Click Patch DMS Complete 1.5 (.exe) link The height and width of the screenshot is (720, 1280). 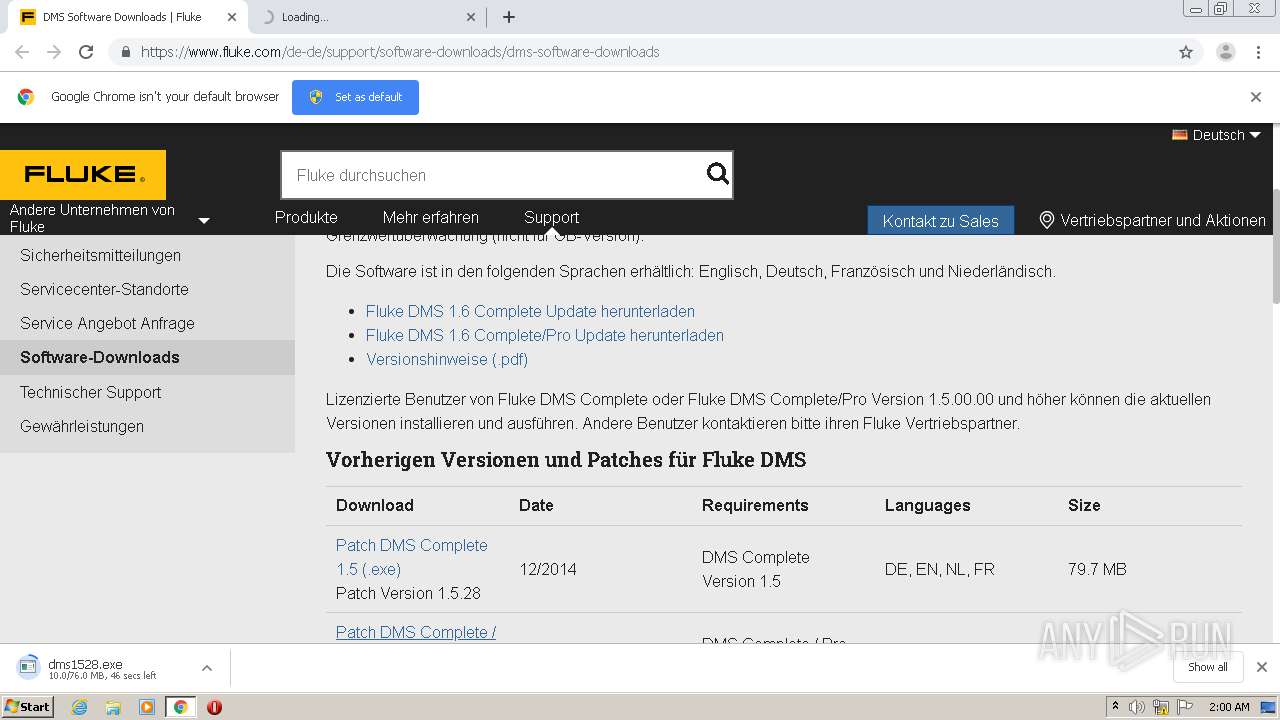tap(412, 557)
